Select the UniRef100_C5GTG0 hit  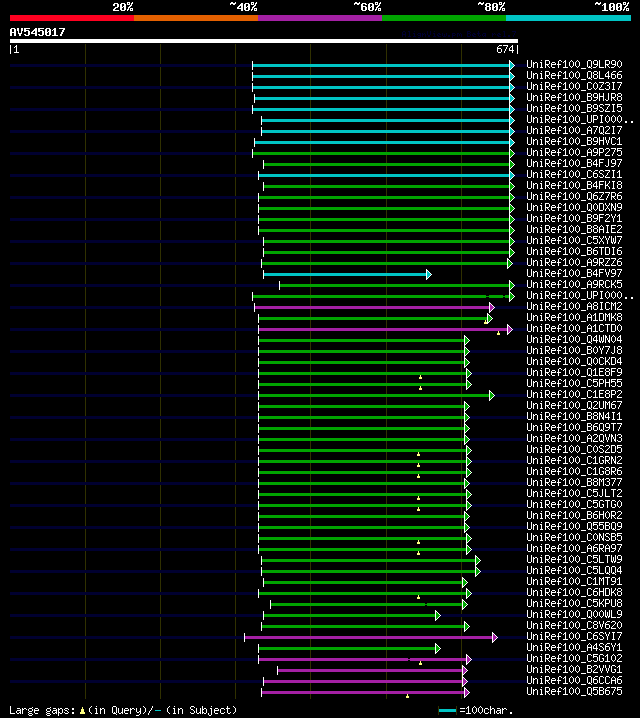coord(574,504)
